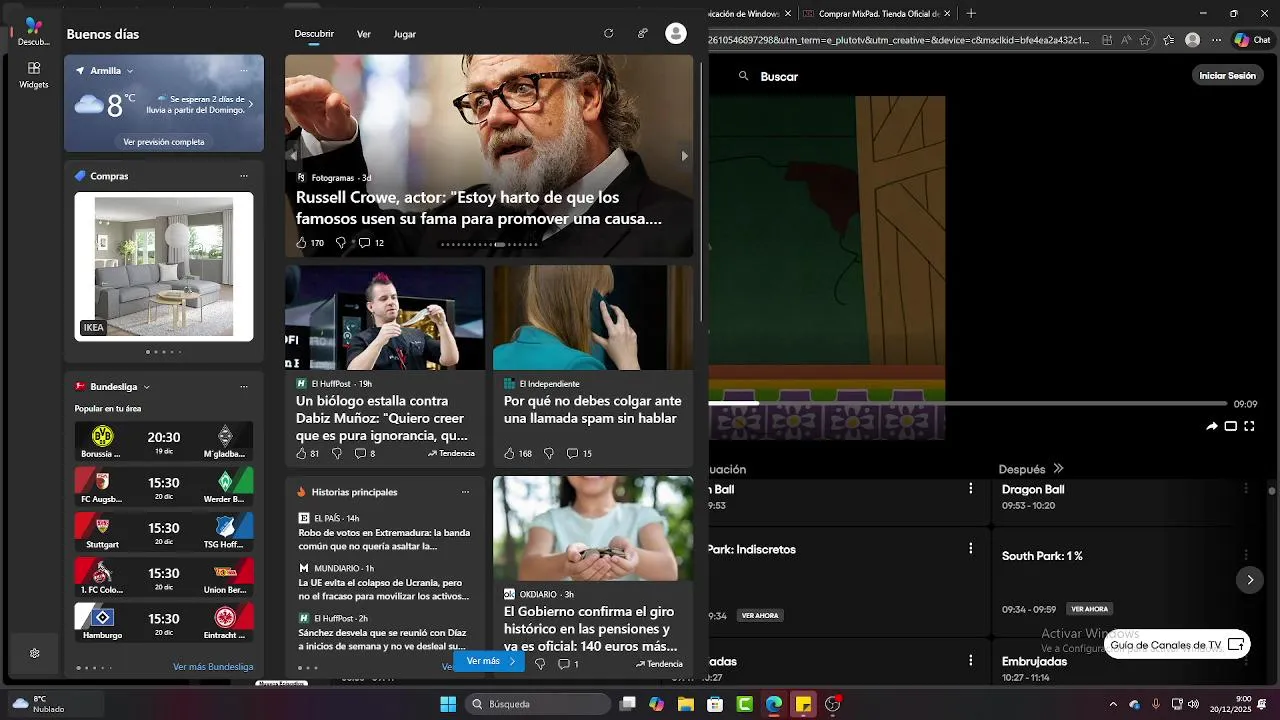The image size is (1280, 720).
Task: Click Buscar on Pluto TV
Action: [779, 77]
